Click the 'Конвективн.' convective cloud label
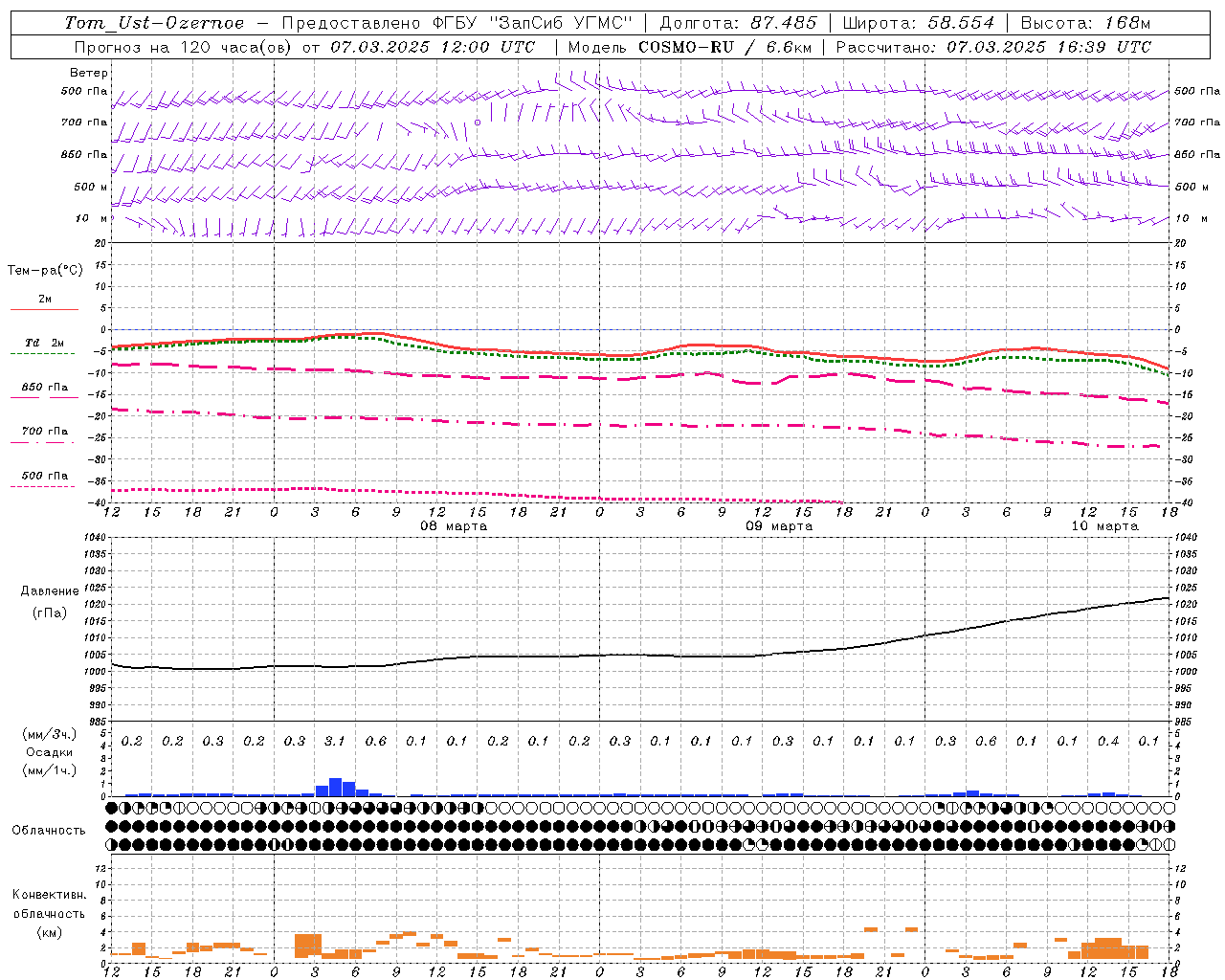 (x=49, y=895)
